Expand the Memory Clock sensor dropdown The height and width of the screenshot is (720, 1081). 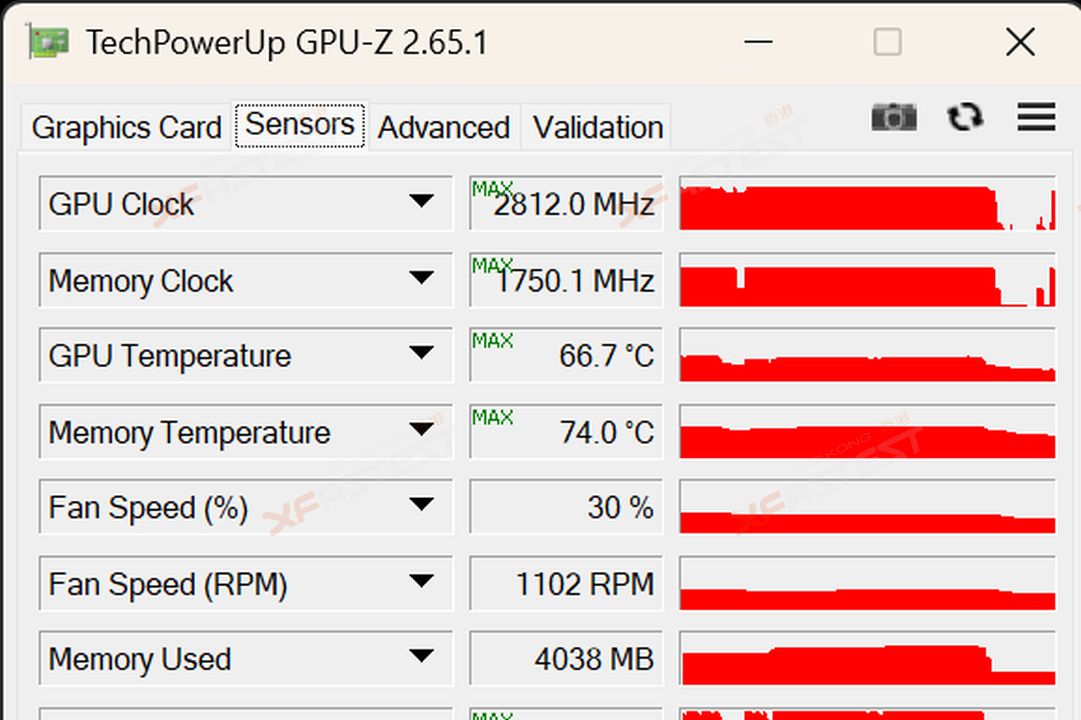421,278
